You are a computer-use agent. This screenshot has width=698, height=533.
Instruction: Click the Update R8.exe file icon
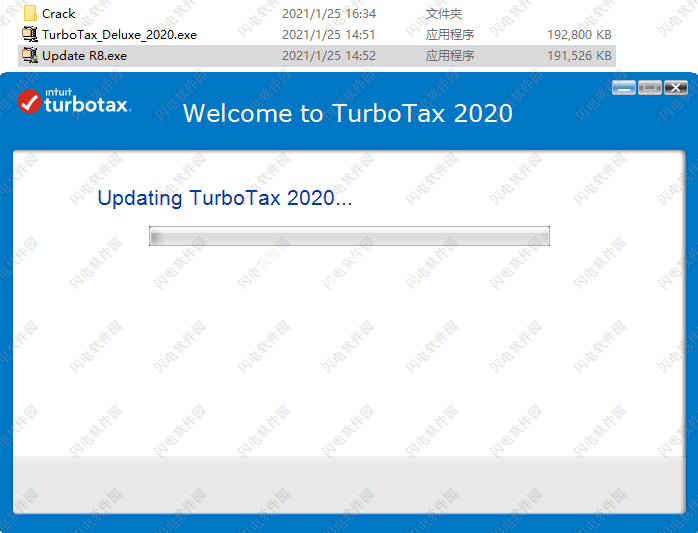click(30, 55)
